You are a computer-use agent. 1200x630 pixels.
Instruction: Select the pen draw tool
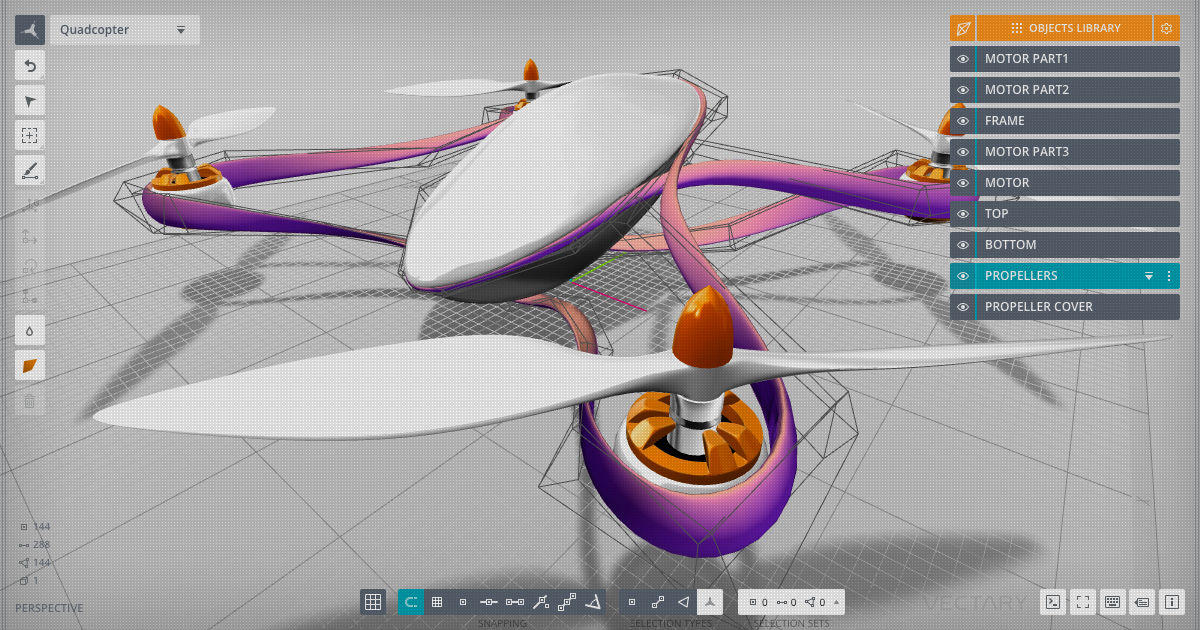(30, 170)
